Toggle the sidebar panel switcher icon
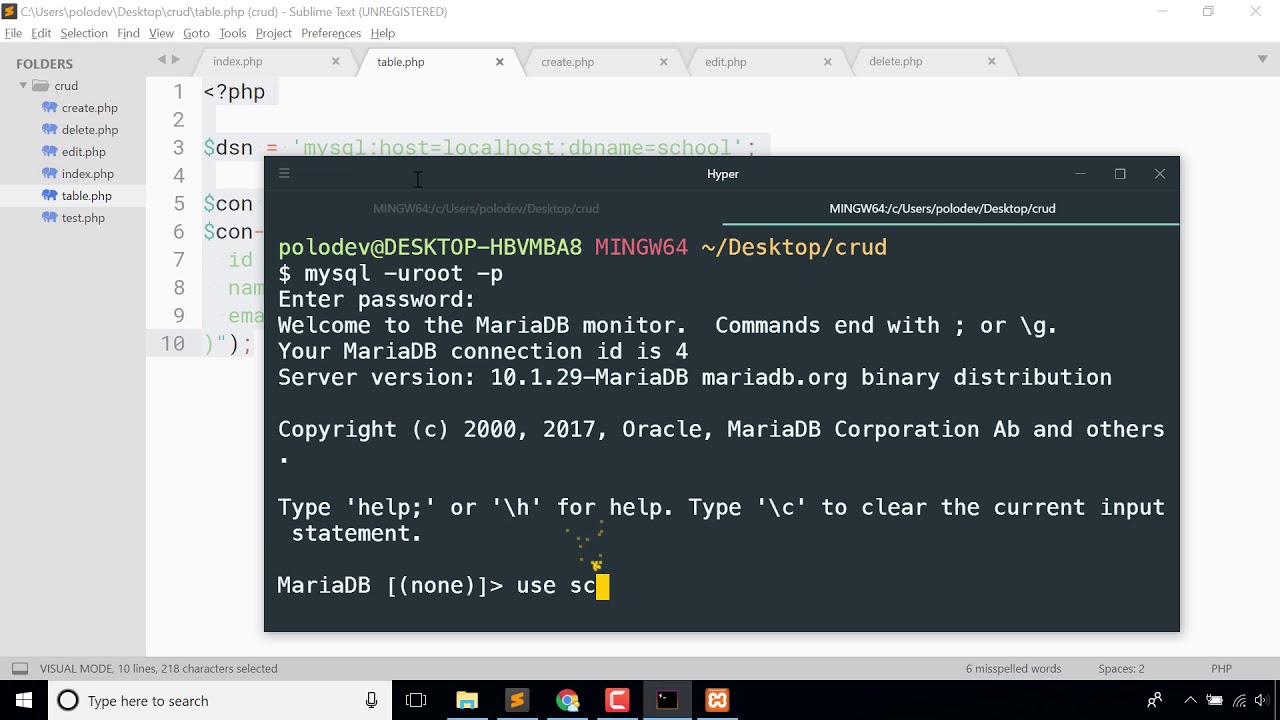 (20, 668)
